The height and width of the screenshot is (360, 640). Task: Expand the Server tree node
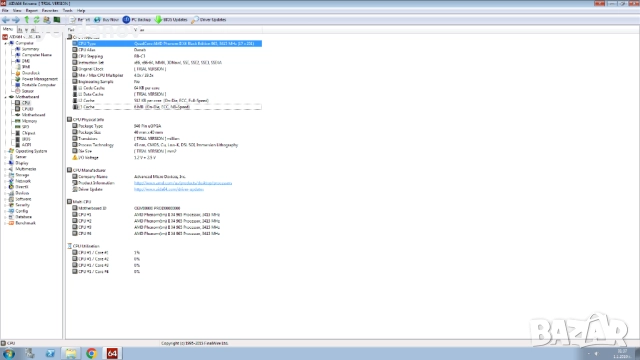point(6,157)
